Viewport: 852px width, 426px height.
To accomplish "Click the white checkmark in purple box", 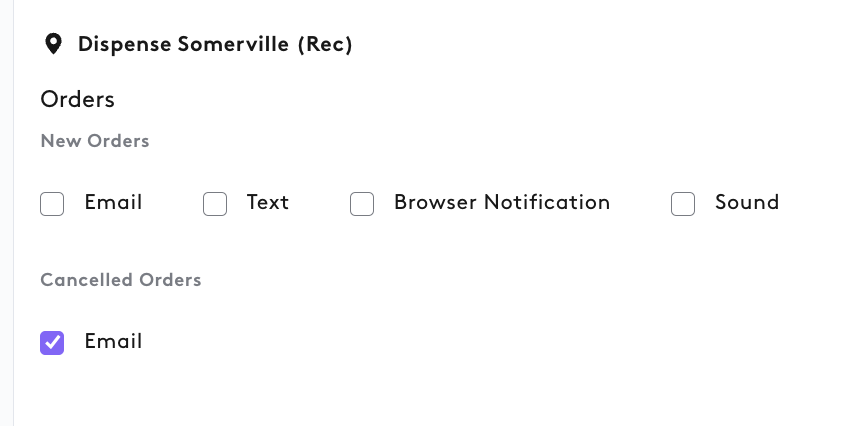I will pyautogui.click(x=52, y=343).
